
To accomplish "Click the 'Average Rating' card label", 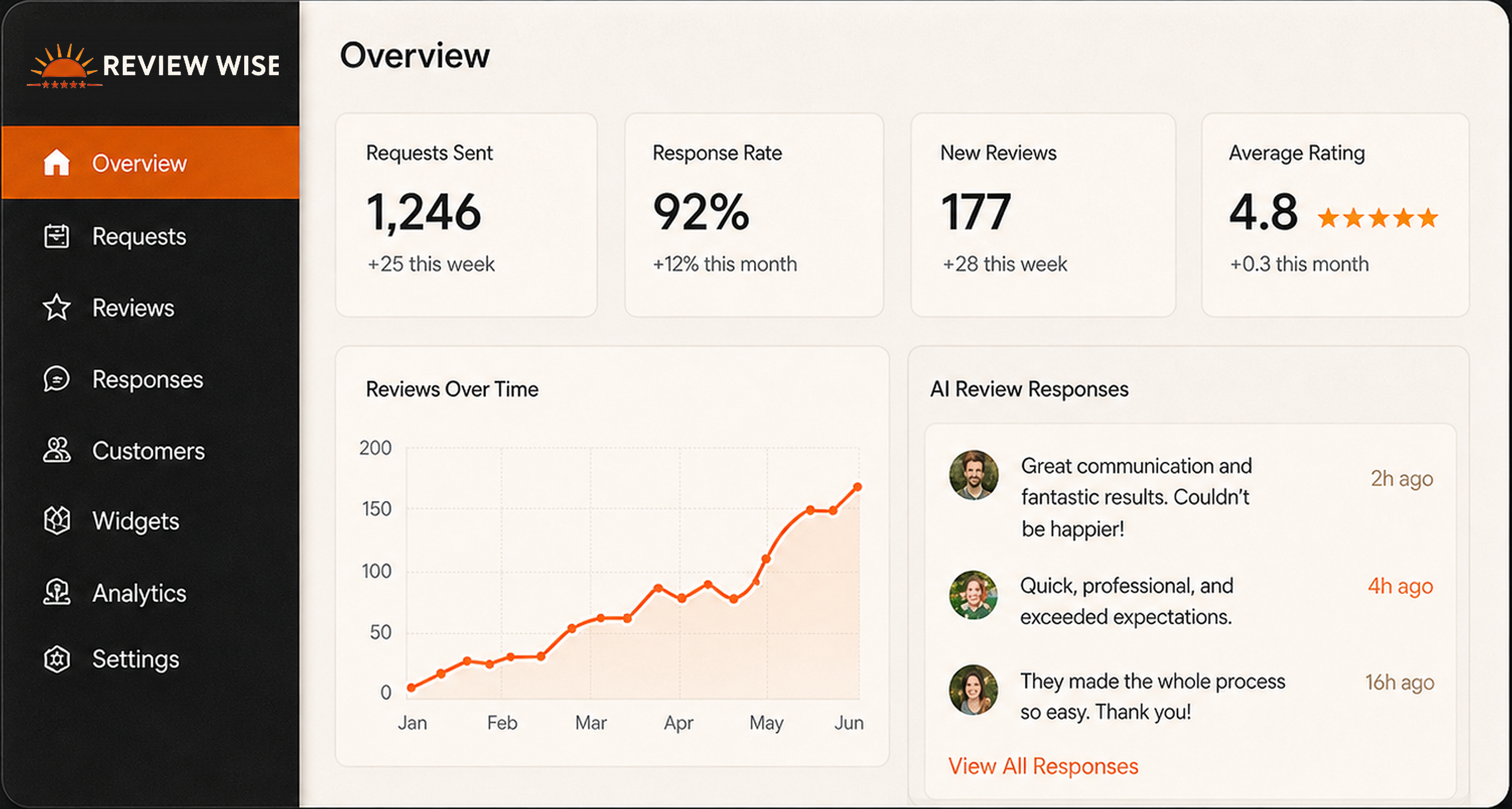I will pyautogui.click(x=1297, y=153).
